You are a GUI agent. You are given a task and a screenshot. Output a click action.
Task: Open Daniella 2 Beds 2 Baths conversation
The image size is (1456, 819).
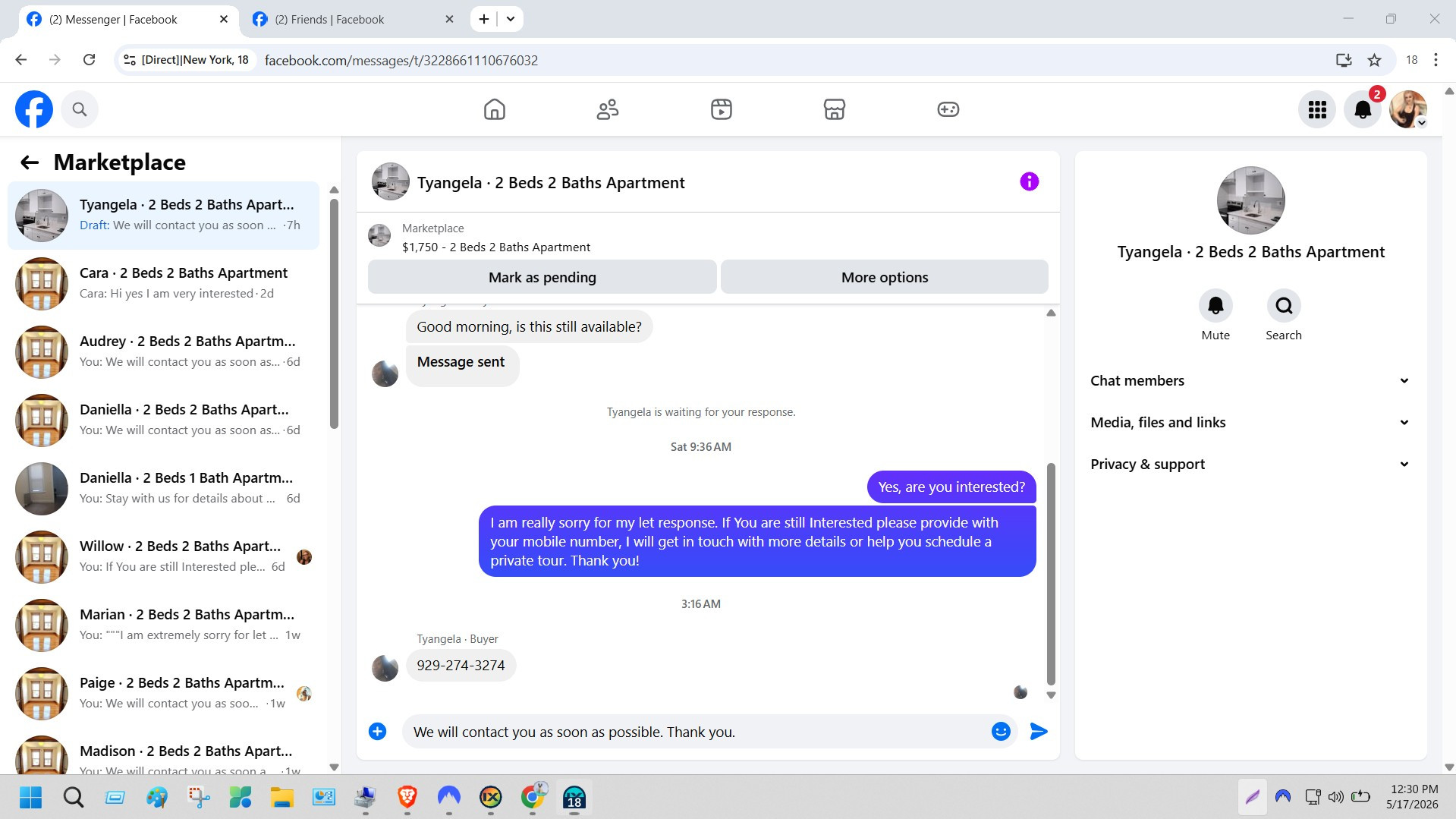point(163,421)
